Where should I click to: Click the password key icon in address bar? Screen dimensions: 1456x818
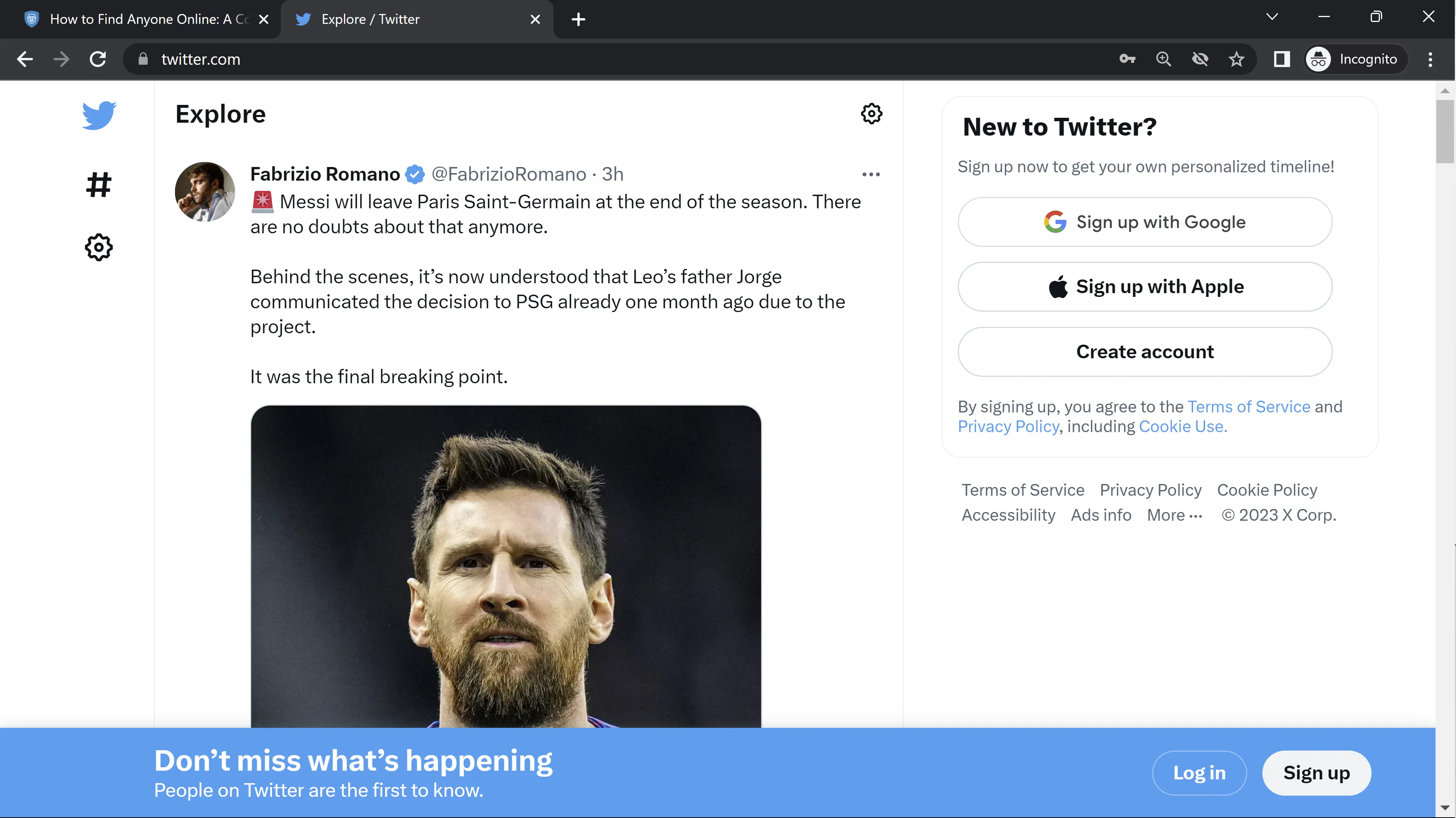[1127, 59]
